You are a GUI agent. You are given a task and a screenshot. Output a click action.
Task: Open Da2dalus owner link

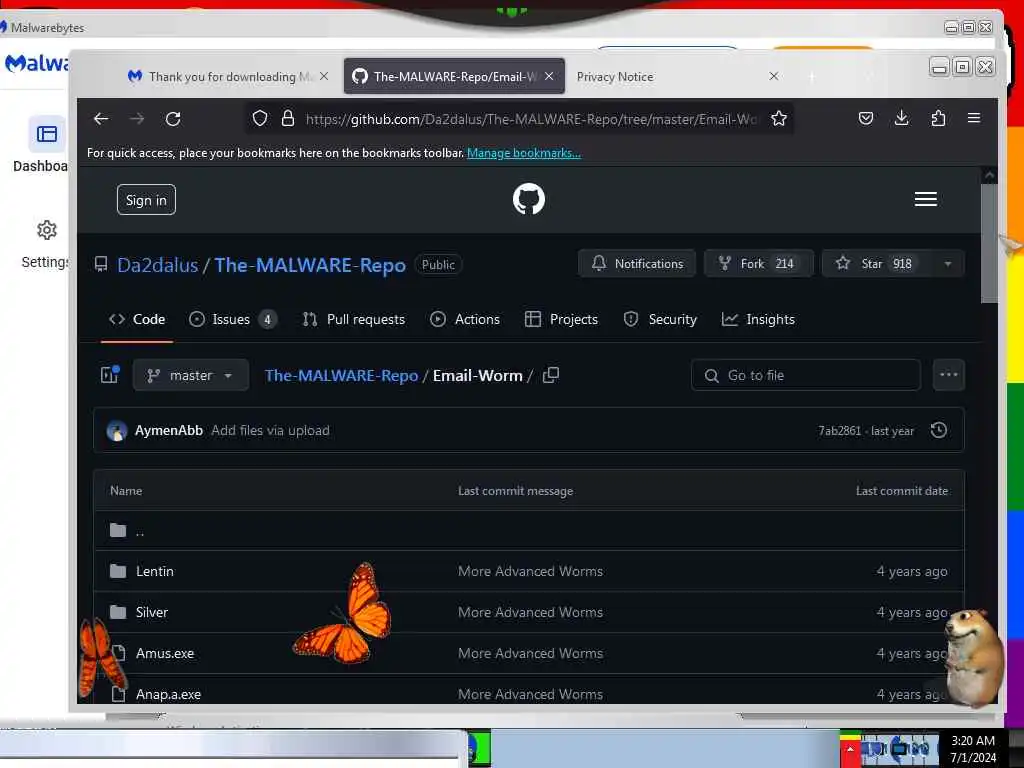157,265
